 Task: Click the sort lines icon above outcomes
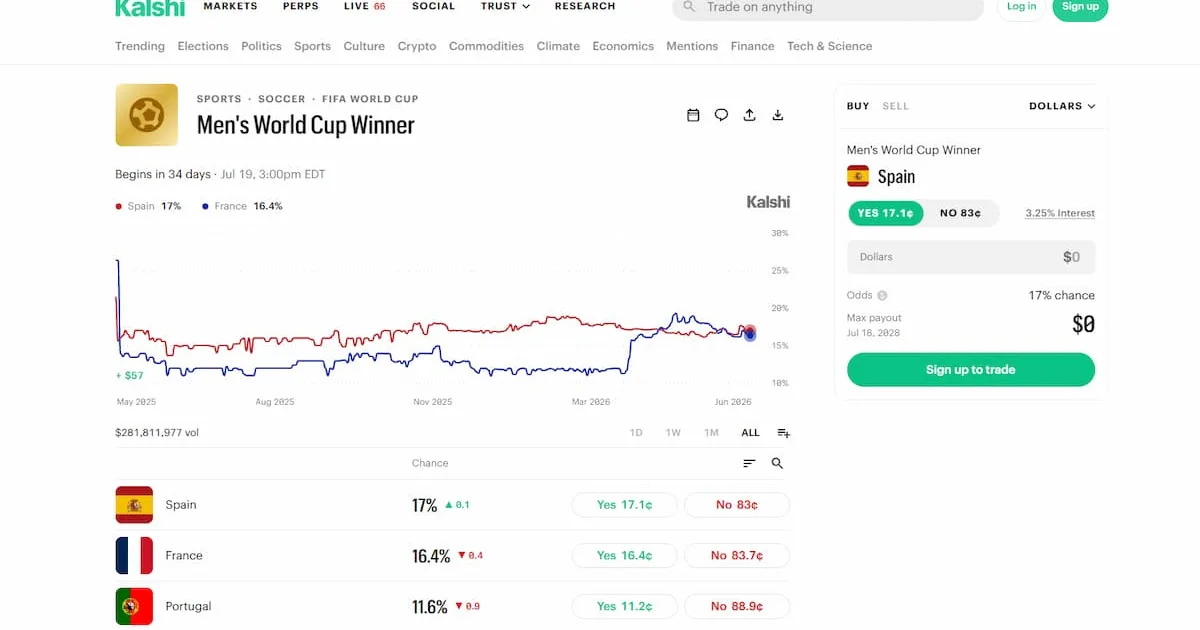pyautogui.click(x=749, y=463)
